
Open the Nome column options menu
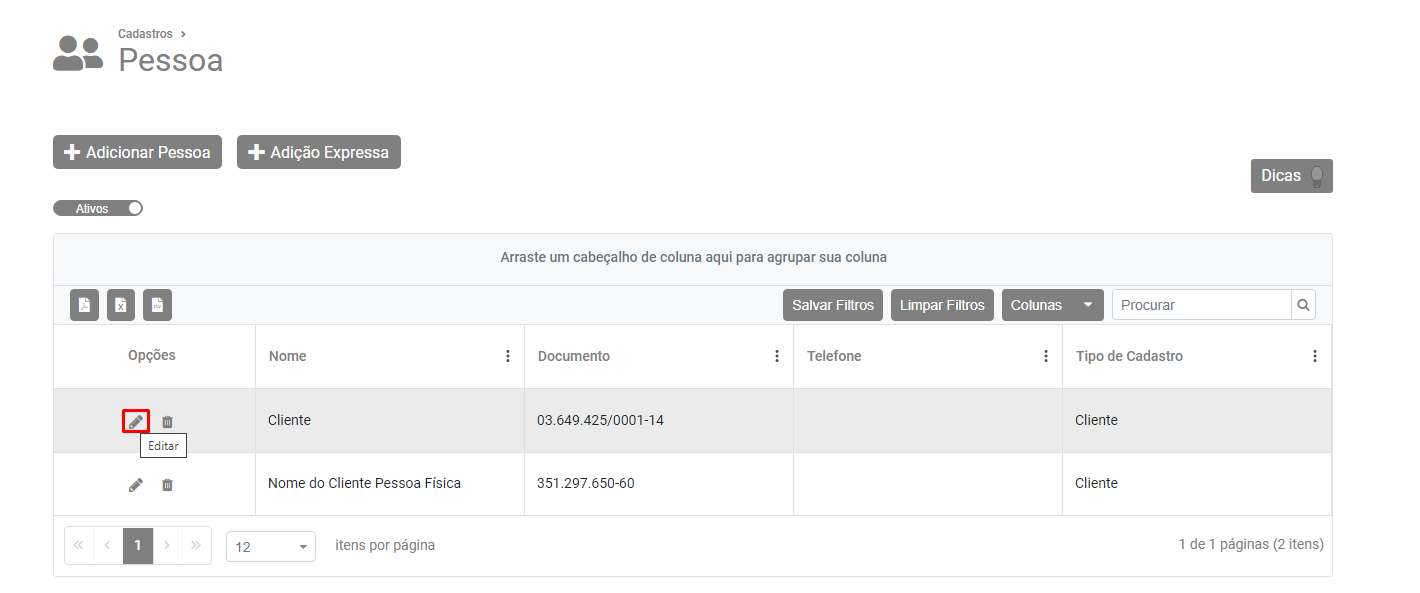coord(508,356)
